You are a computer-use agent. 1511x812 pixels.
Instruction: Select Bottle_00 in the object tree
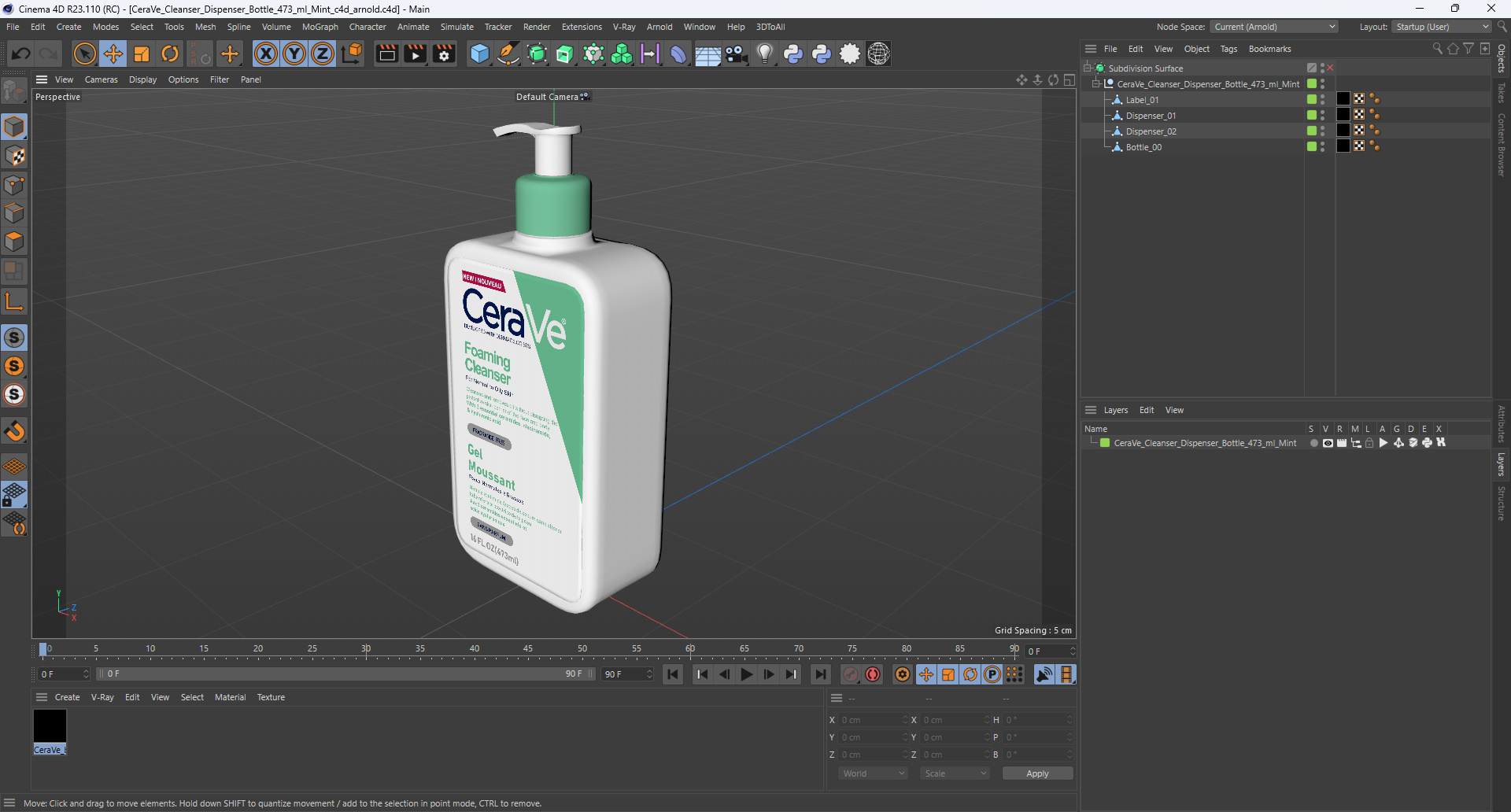[x=1143, y=147]
